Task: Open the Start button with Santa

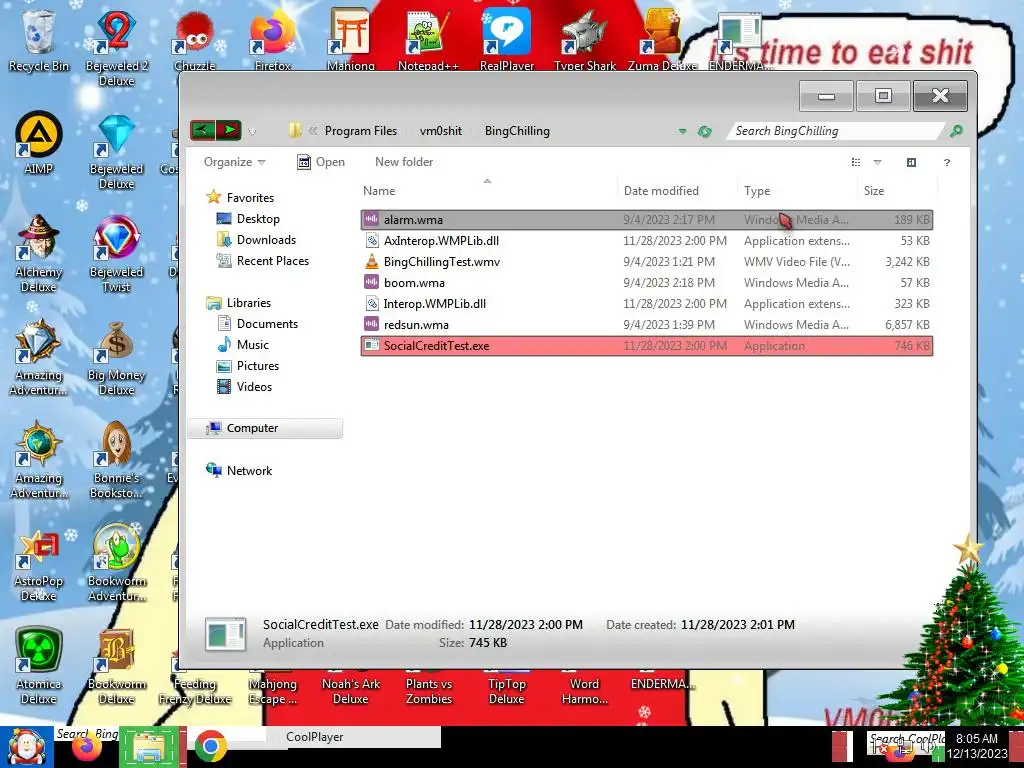Action: 26,746
